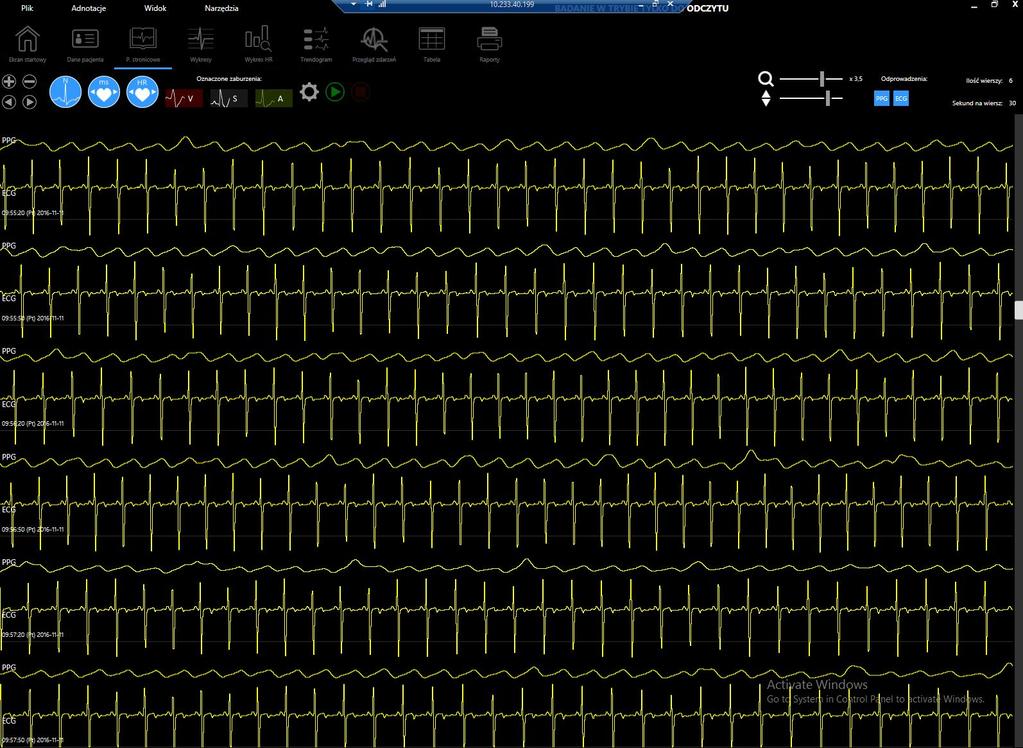Start playback with the green play button

[x=335, y=92]
